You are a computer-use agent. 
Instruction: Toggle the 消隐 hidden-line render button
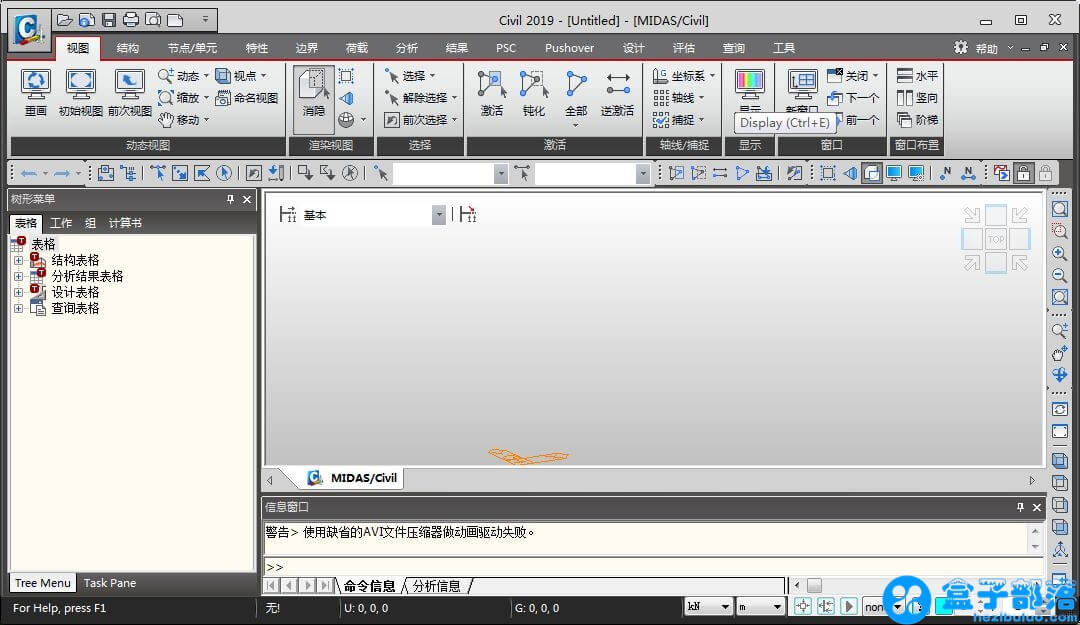[x=314, y=93]
